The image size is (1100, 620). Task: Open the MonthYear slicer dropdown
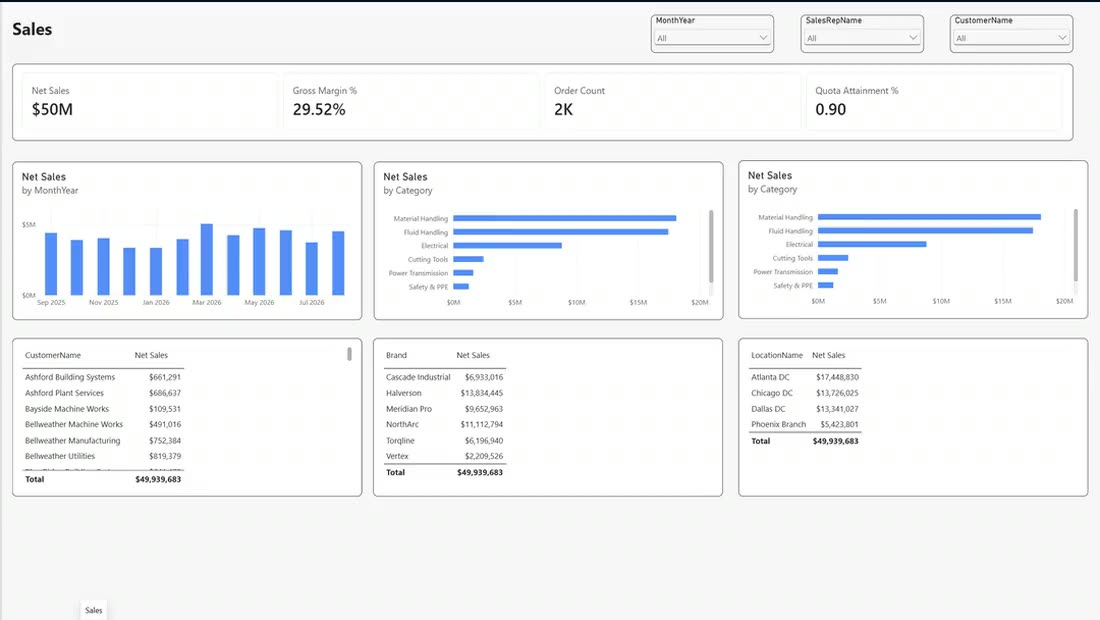[712, 38]
